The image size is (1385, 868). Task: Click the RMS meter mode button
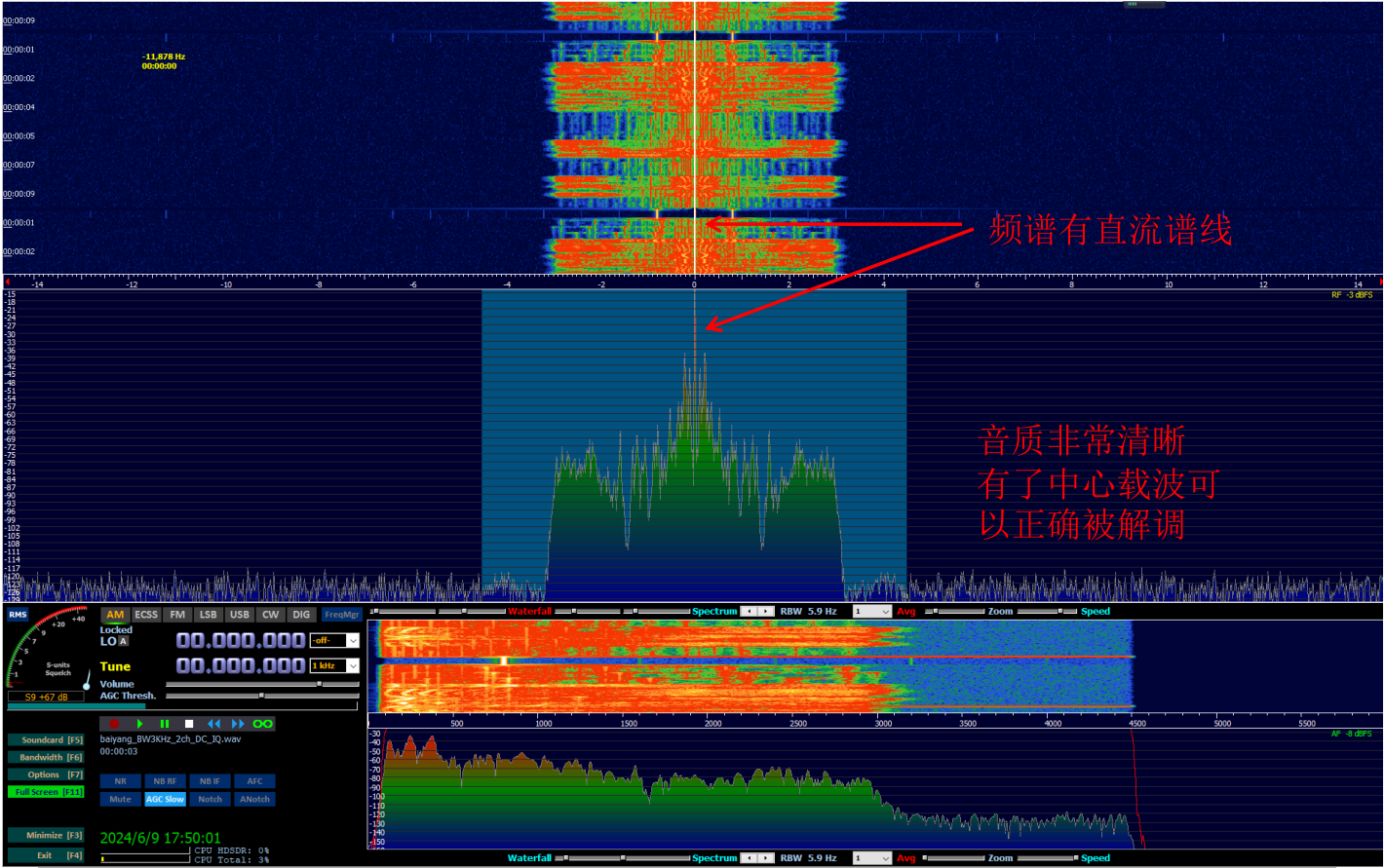(18, 615)
